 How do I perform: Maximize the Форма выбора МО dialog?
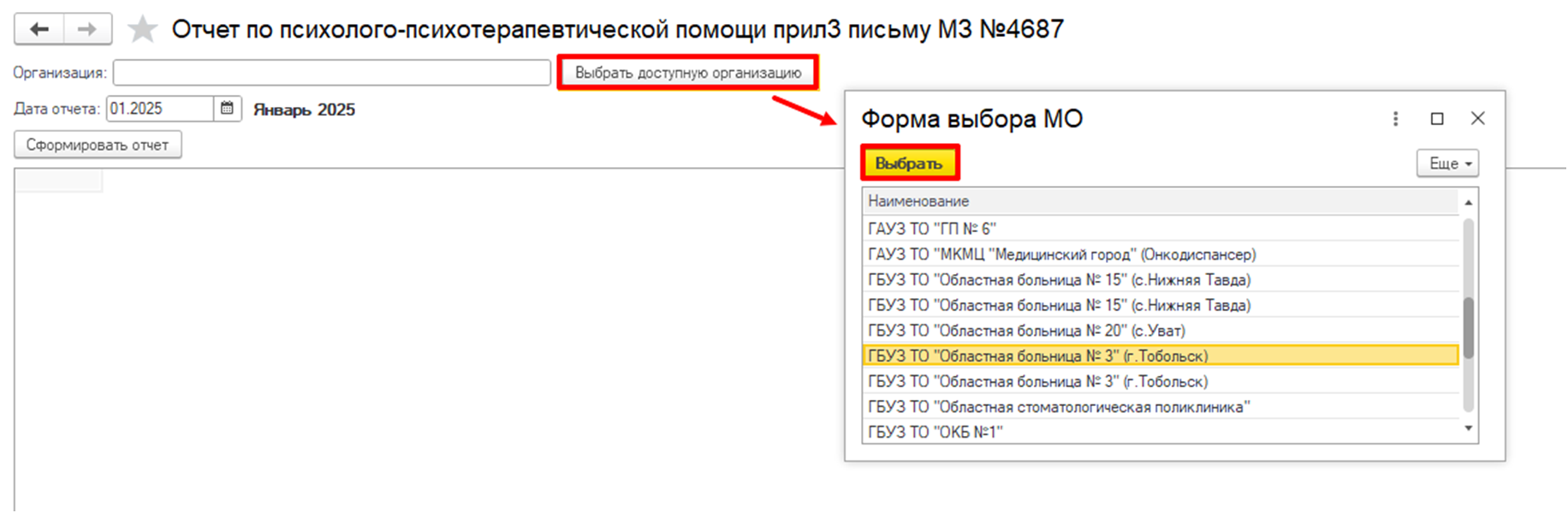click(x=1437, y=119)
